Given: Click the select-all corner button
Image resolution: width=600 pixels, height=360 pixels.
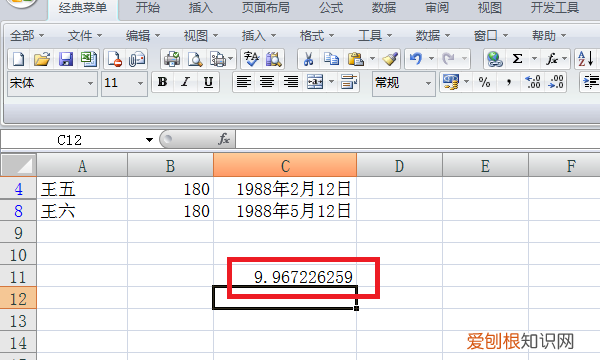Looking at the screenshot, I should coord(18,165).
